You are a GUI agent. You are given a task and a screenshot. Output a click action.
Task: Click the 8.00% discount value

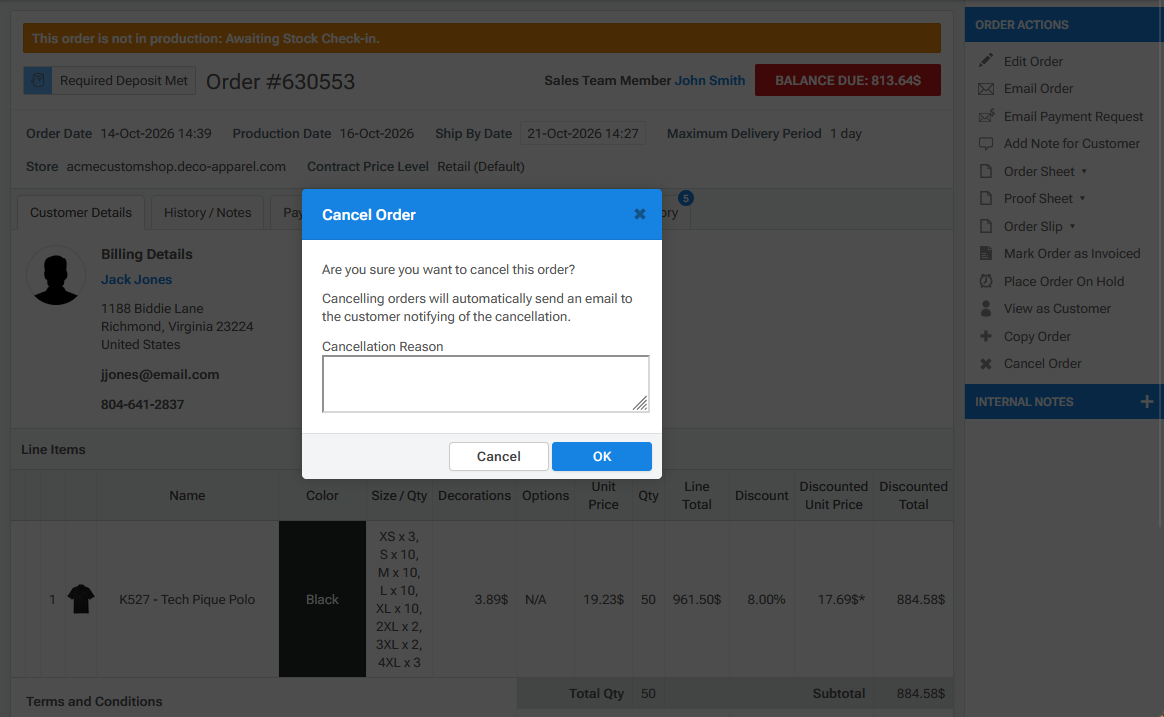tap(766, 599)
